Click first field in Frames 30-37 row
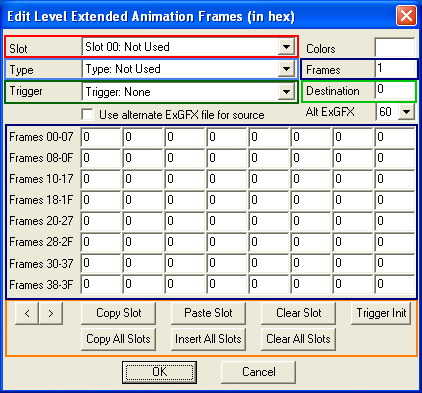 [101, 263]
